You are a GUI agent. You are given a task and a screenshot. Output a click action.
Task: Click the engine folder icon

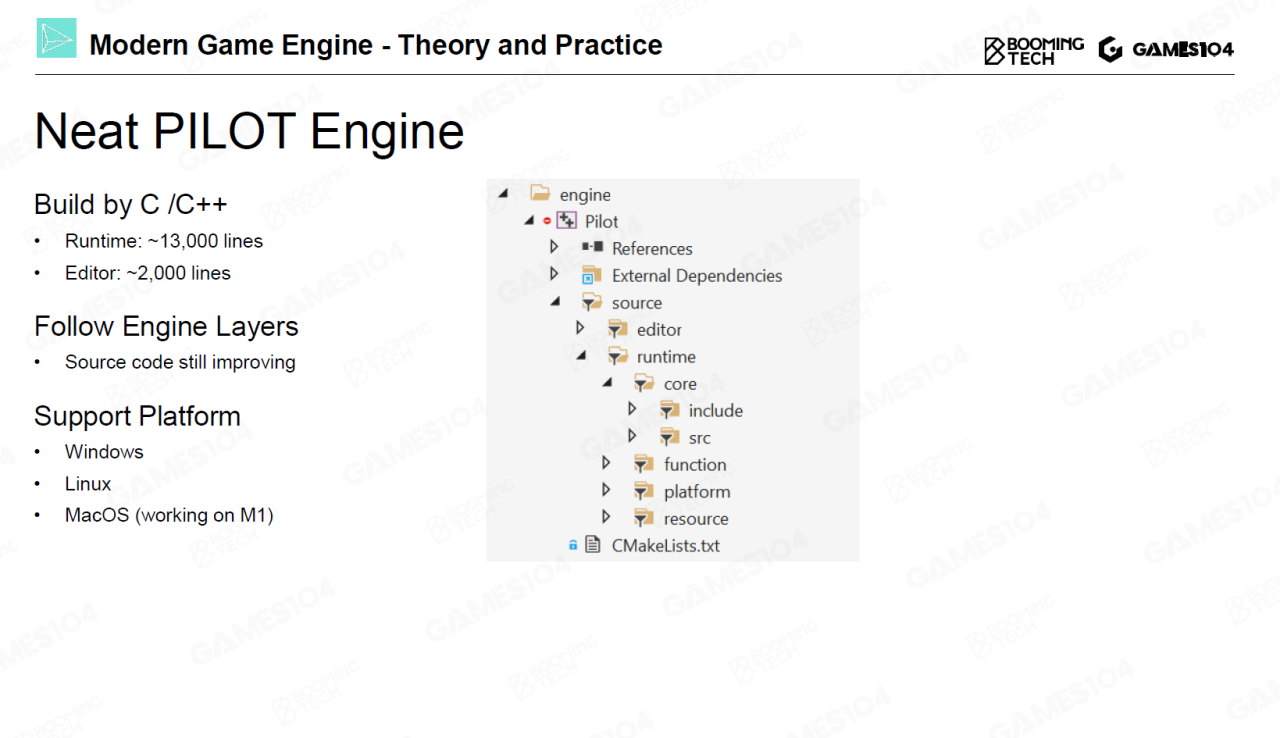point(540,194)
